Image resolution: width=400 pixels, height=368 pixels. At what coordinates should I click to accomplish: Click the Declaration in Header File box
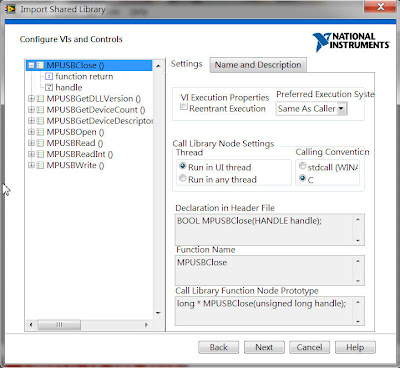point(270,230)
